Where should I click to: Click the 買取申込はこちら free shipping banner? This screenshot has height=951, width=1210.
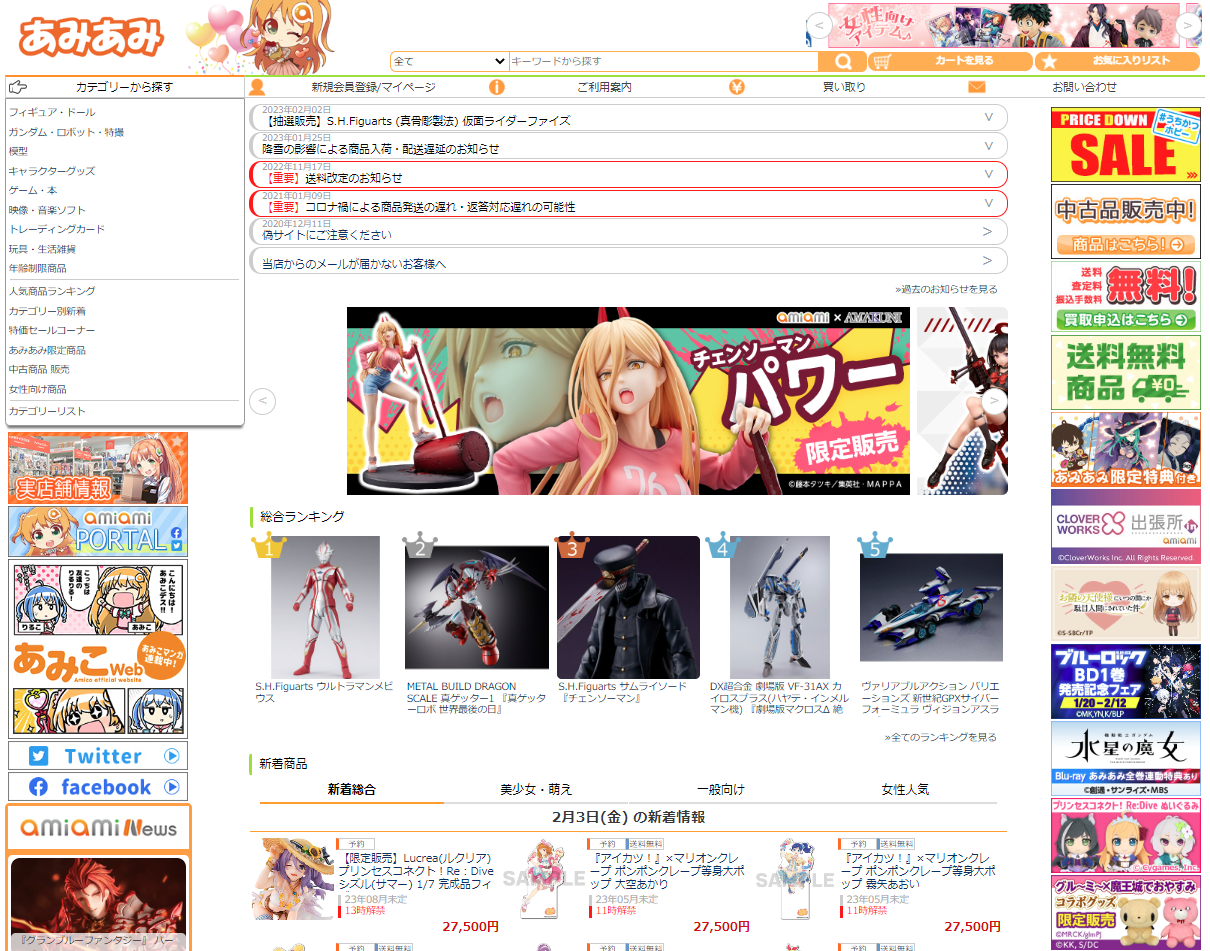coord(1126,296)
